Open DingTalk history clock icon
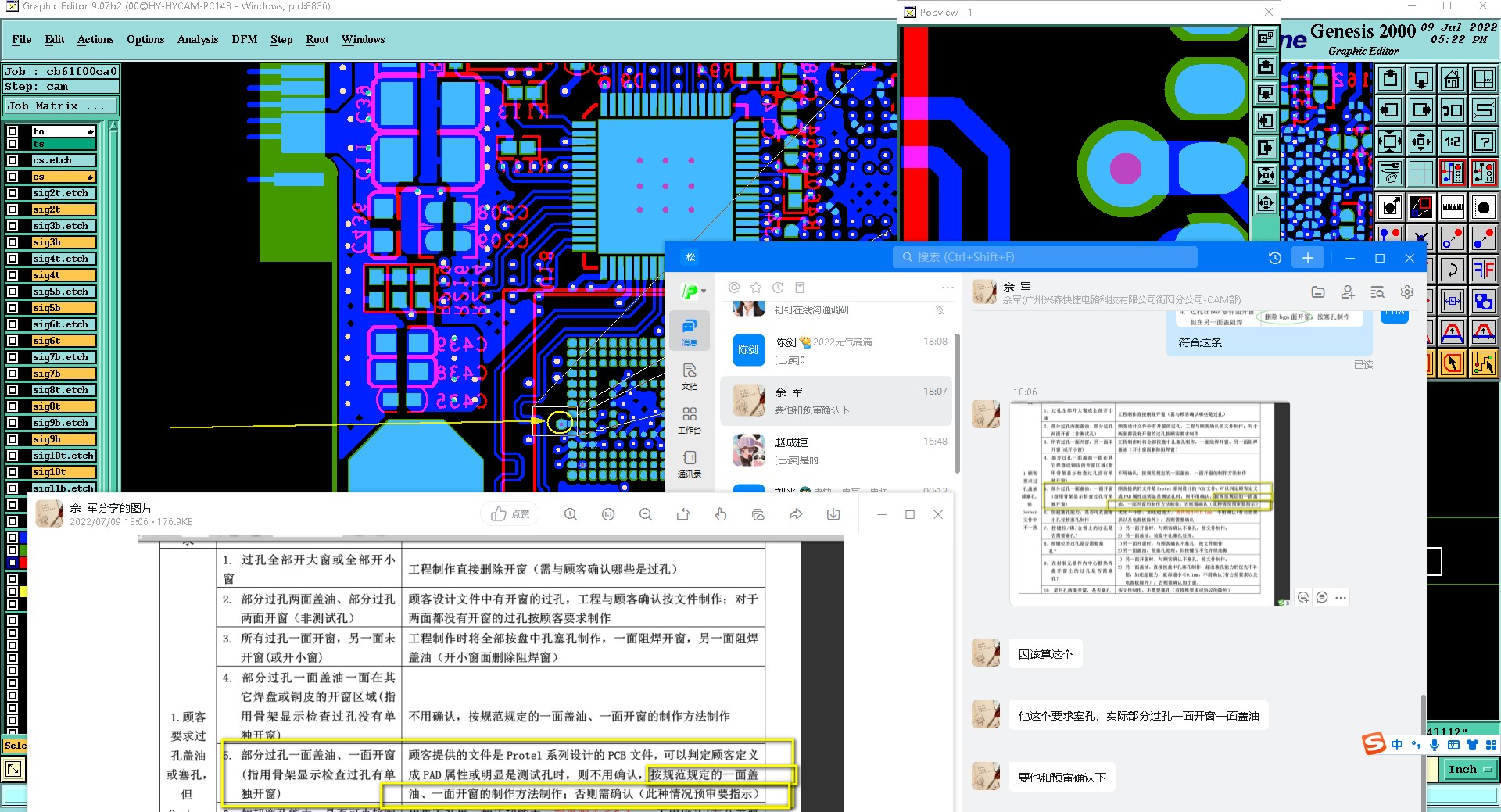The height and width of the screenshot is (812, 1501). [1274, 258]
